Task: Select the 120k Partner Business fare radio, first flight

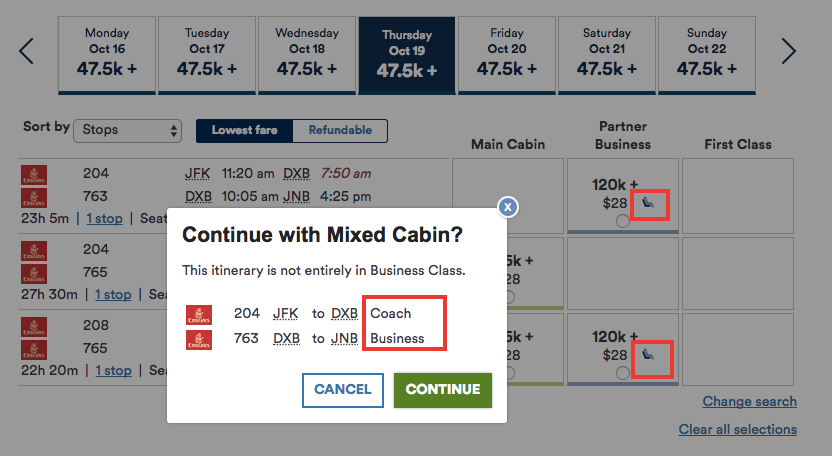Action: click(623, 221)
